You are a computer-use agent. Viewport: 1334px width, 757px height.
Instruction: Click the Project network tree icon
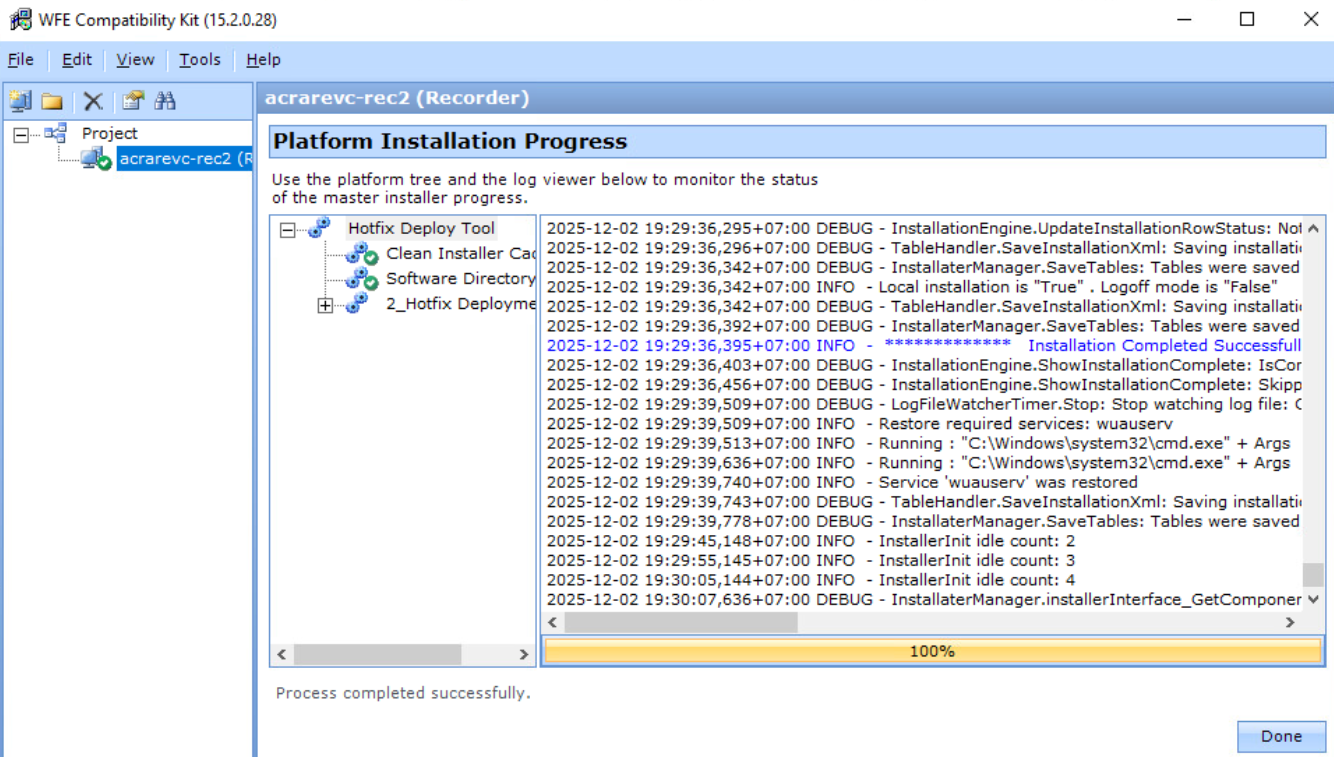56,133
